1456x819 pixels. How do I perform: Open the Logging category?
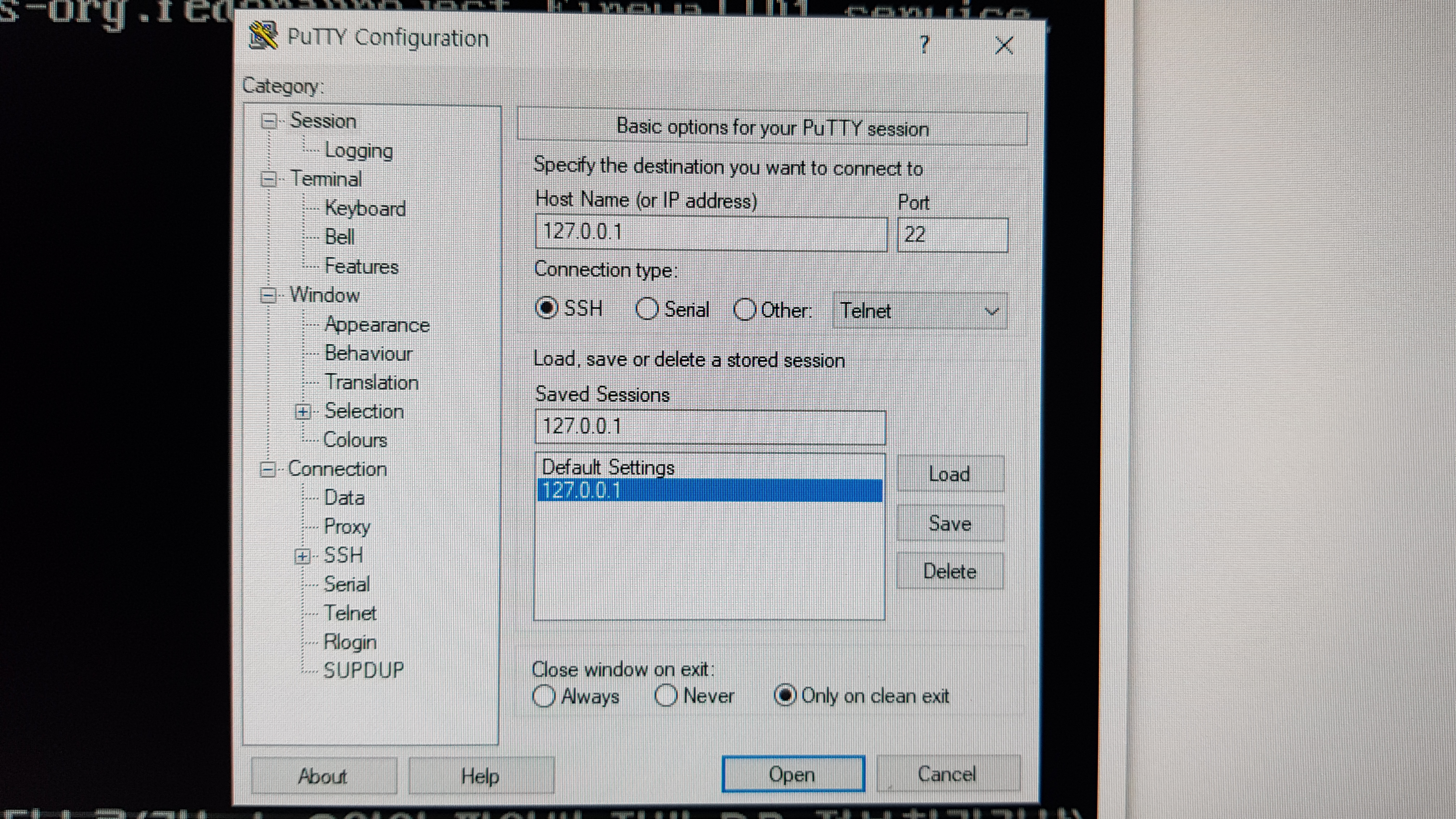click(x=358, y=151)
